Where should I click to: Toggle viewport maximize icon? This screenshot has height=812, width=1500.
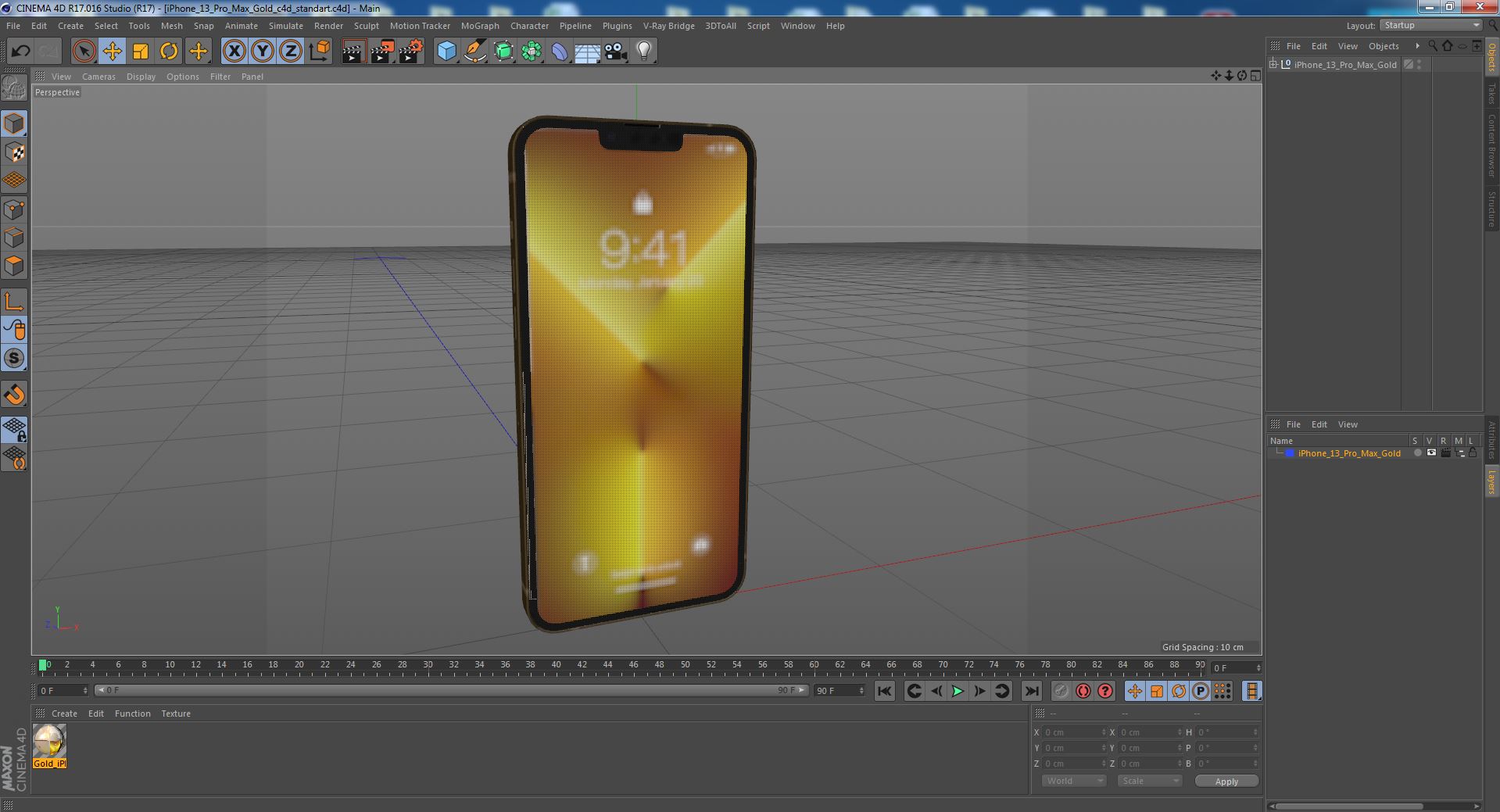[1255, 76]
